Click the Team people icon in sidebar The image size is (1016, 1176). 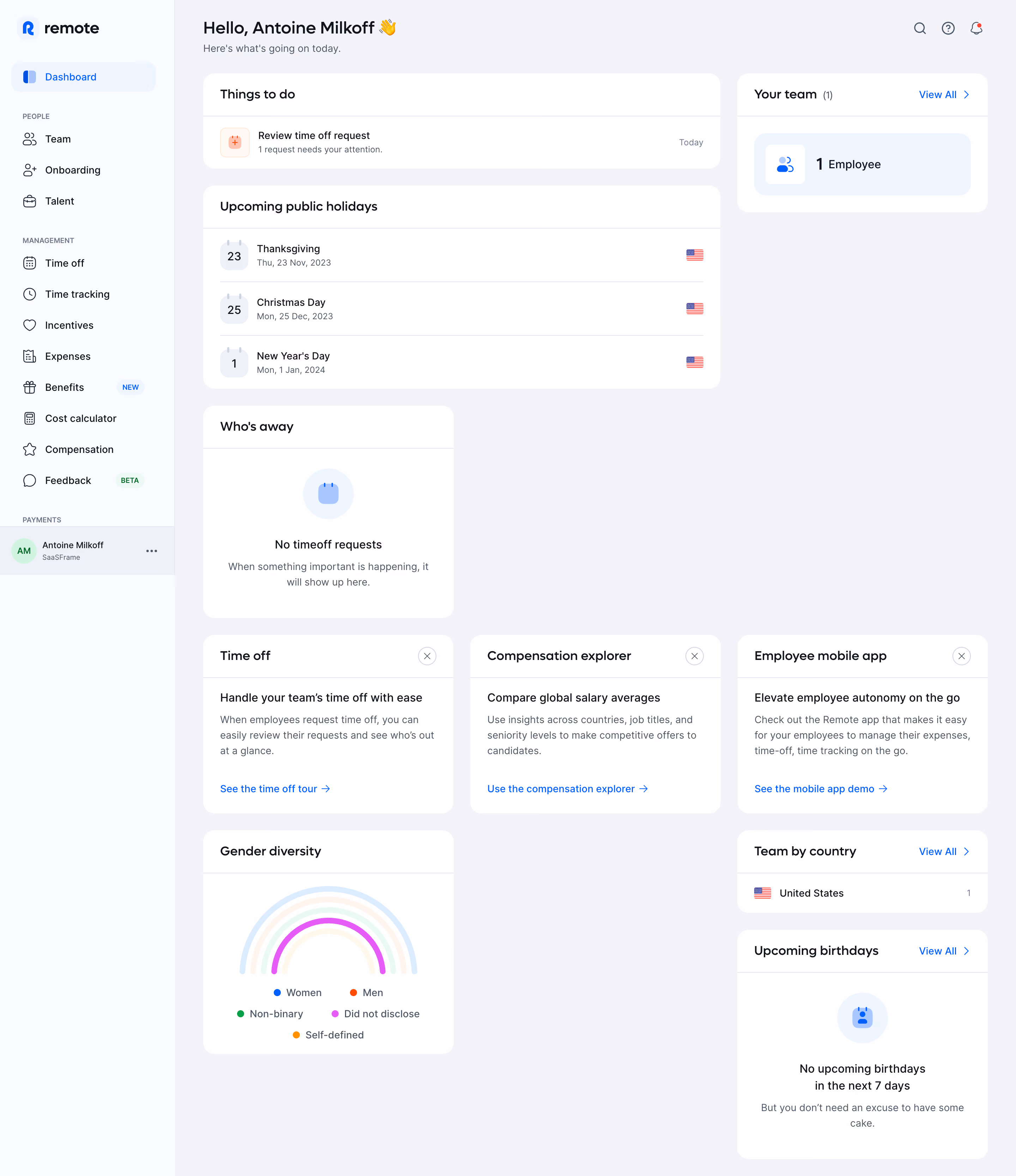30,139
